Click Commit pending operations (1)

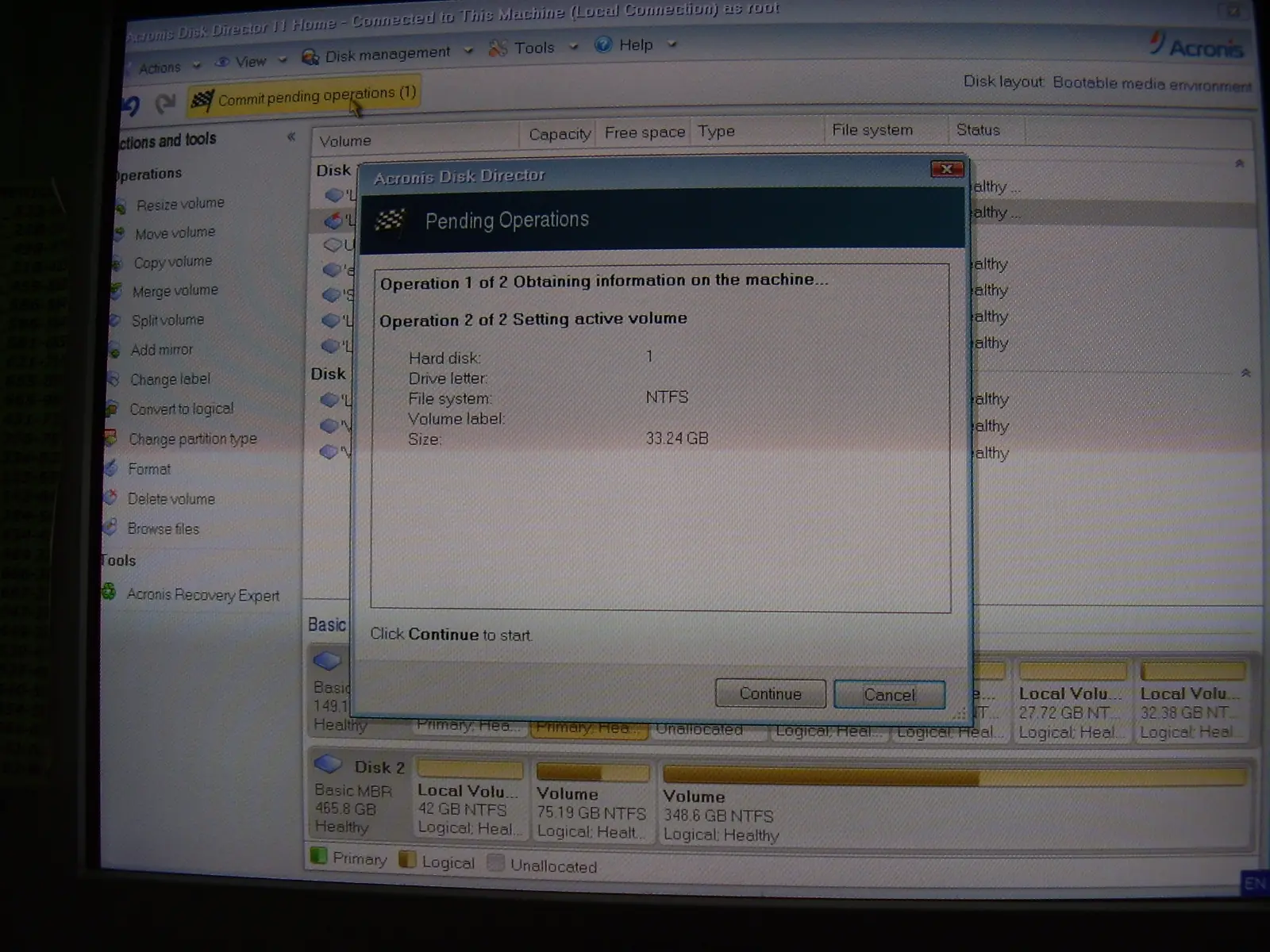[x=304, y=97]
